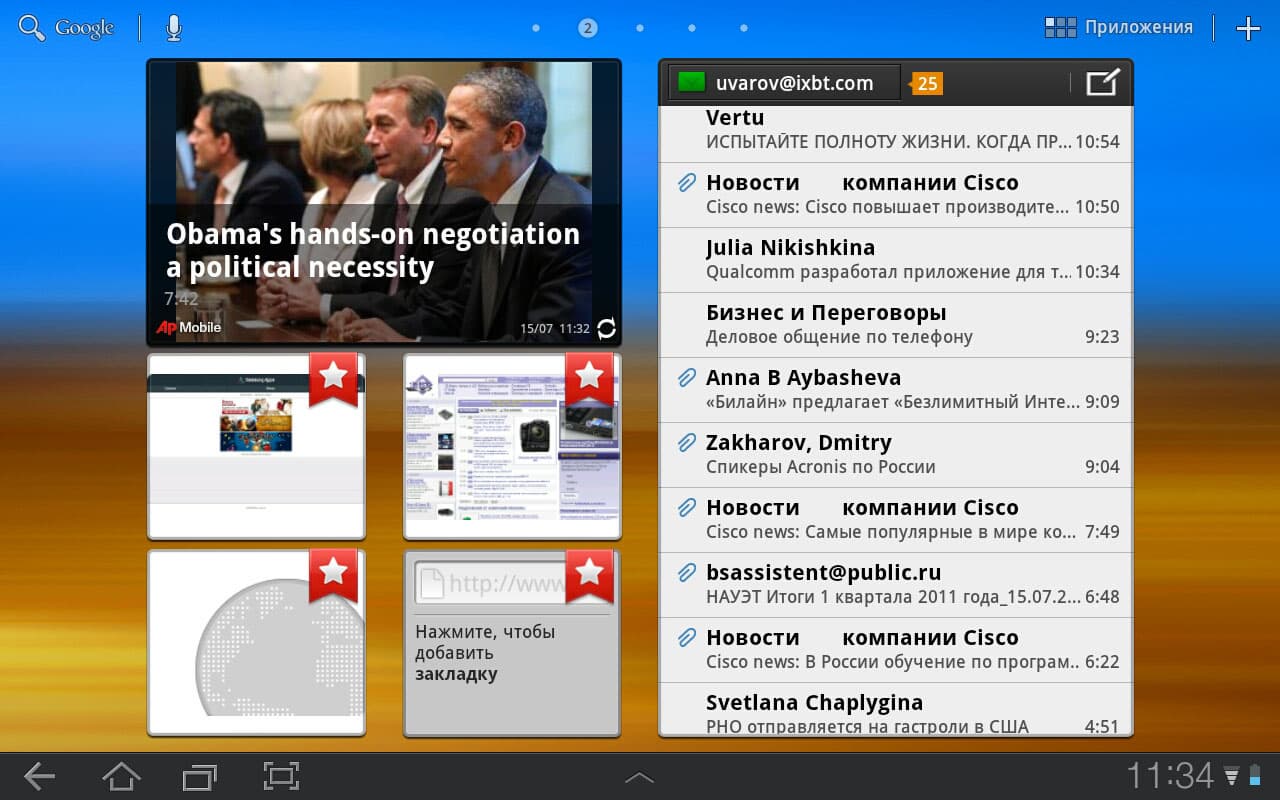Image resolution: width=1280 pixels, height=800 pixels.
Task: Read the headline "Obama's hands-on negotiation a political necessity"
Action: click(373, 250)
